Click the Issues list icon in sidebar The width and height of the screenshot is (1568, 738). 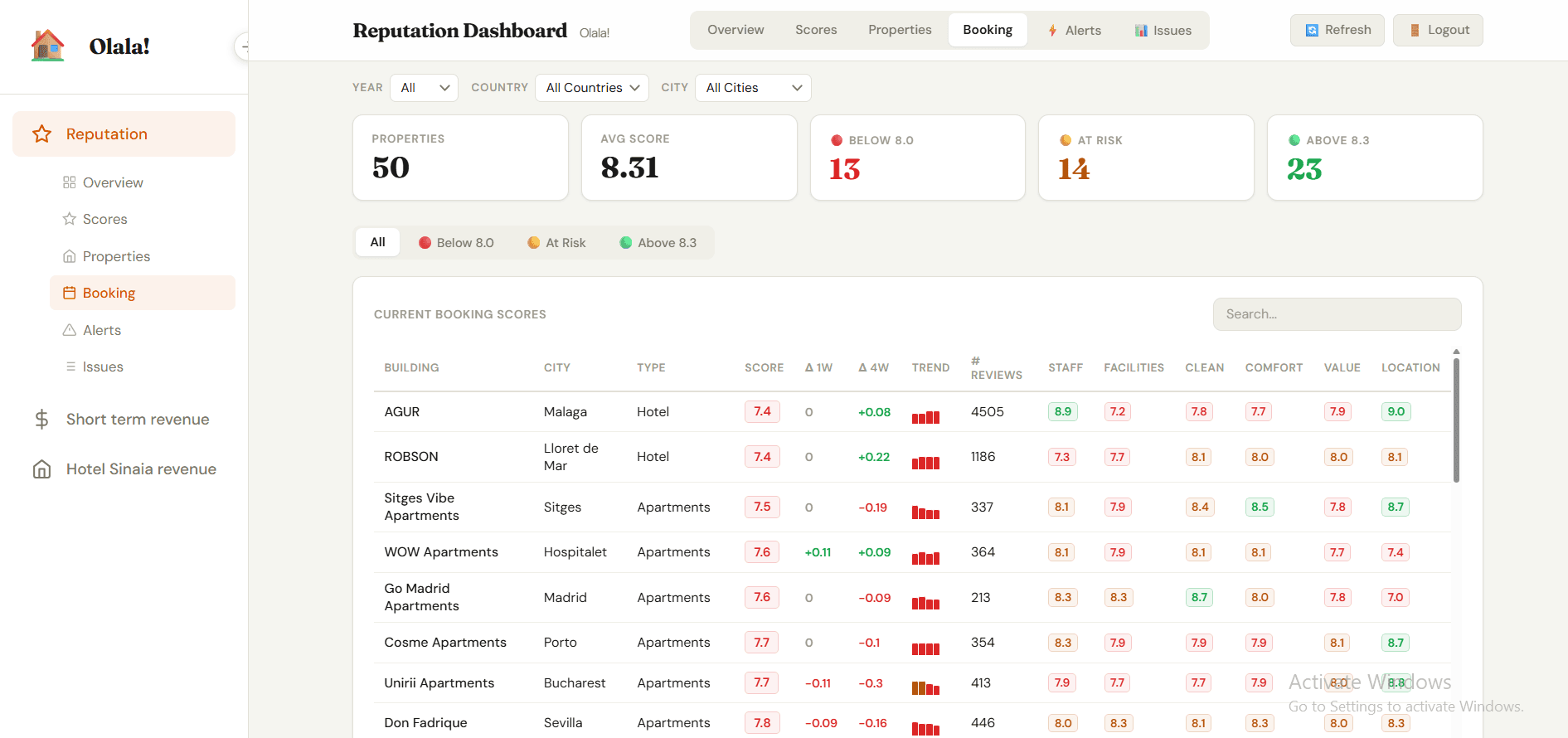(x=70, y=367)
